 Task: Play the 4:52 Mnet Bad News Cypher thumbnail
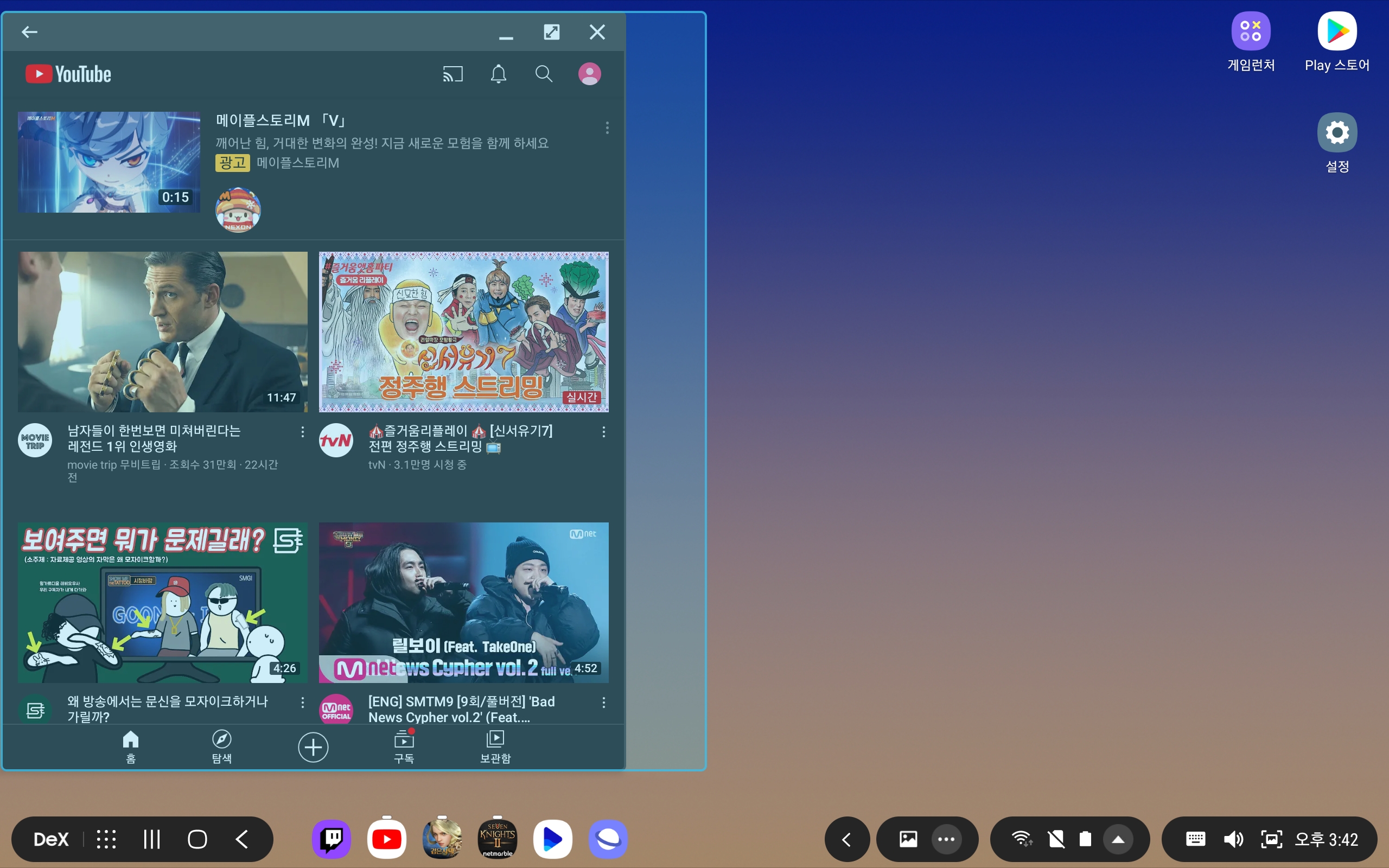click(x=464, y=602)
